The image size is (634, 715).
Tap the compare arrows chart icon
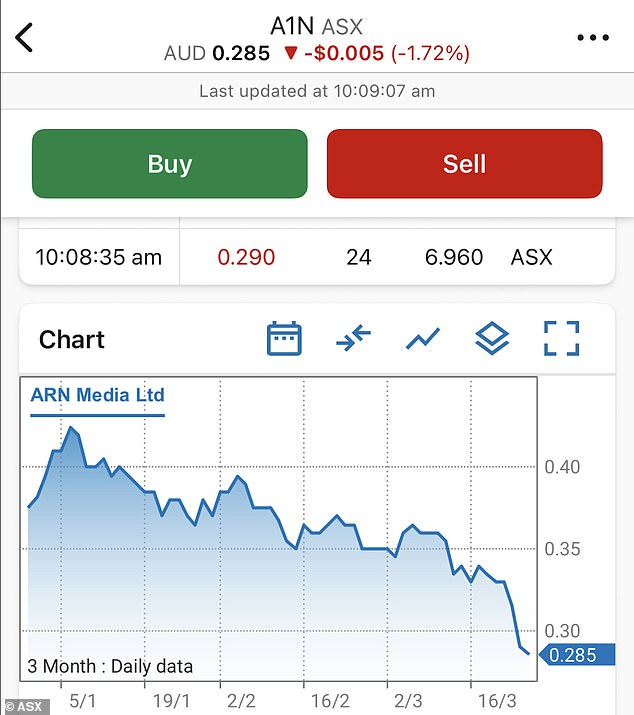coord(353,339)
